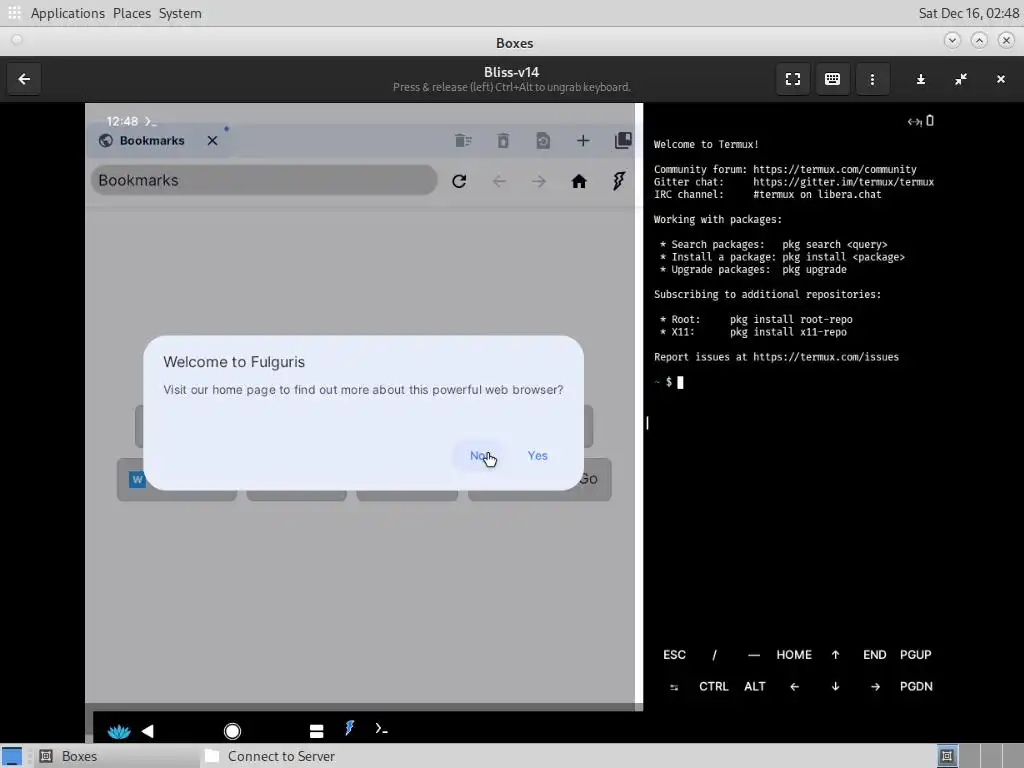Go forward using the browser forward arrow
Image resolution: width=1024 pixels, height=768 pixels.
coord(539,181)
